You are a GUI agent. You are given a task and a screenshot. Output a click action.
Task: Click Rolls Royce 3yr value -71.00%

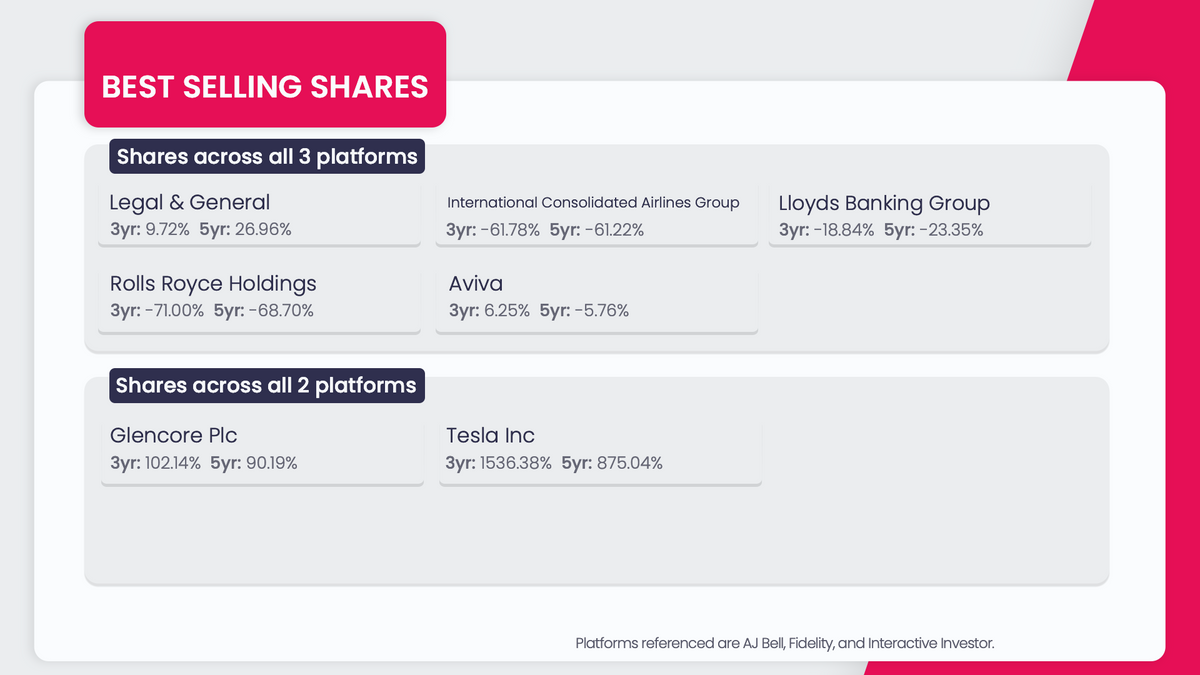coord(173,311)
